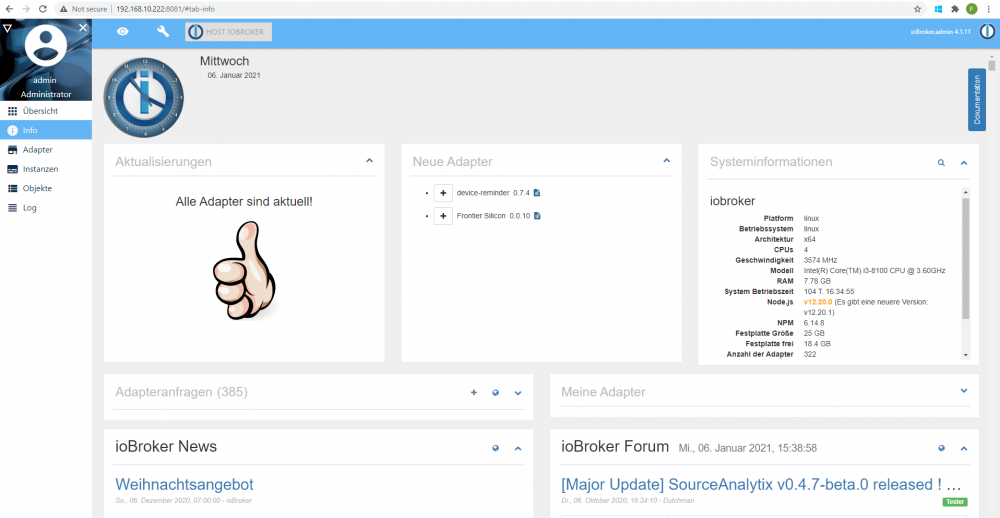Collapse the ioBroker Forum panel

coord(964,448)
